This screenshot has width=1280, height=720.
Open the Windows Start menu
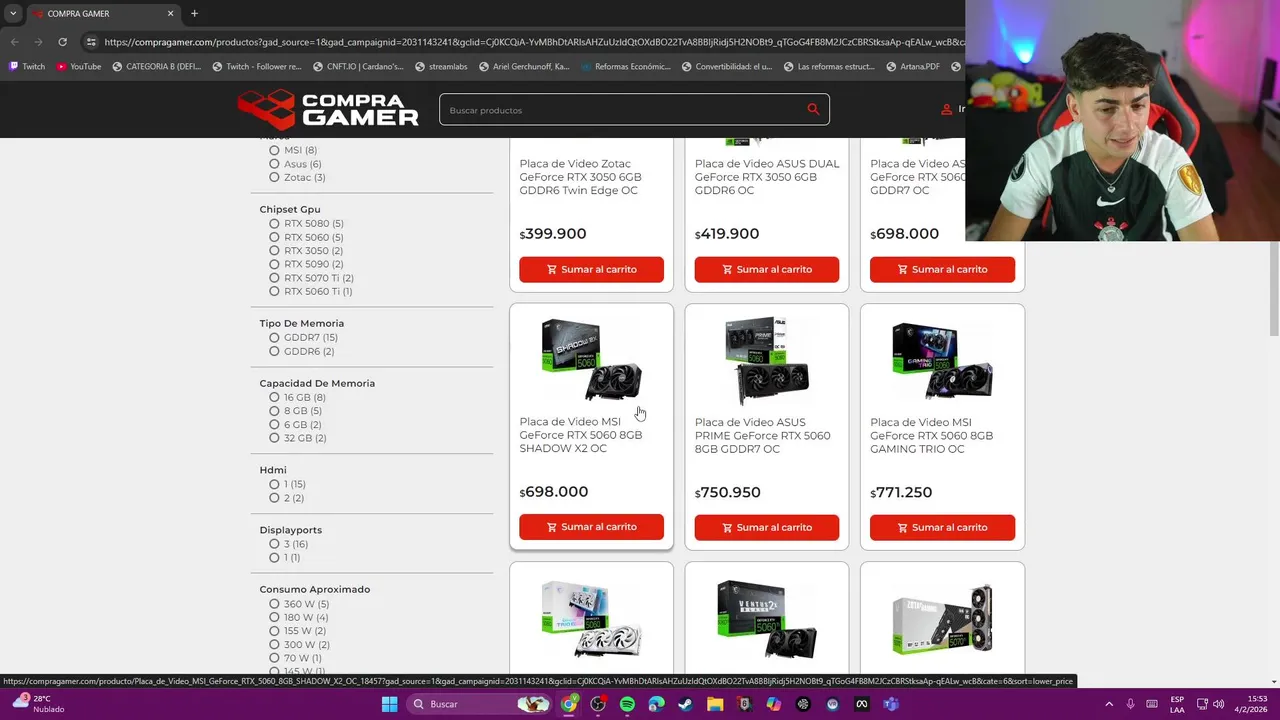(x=389, y=704)
